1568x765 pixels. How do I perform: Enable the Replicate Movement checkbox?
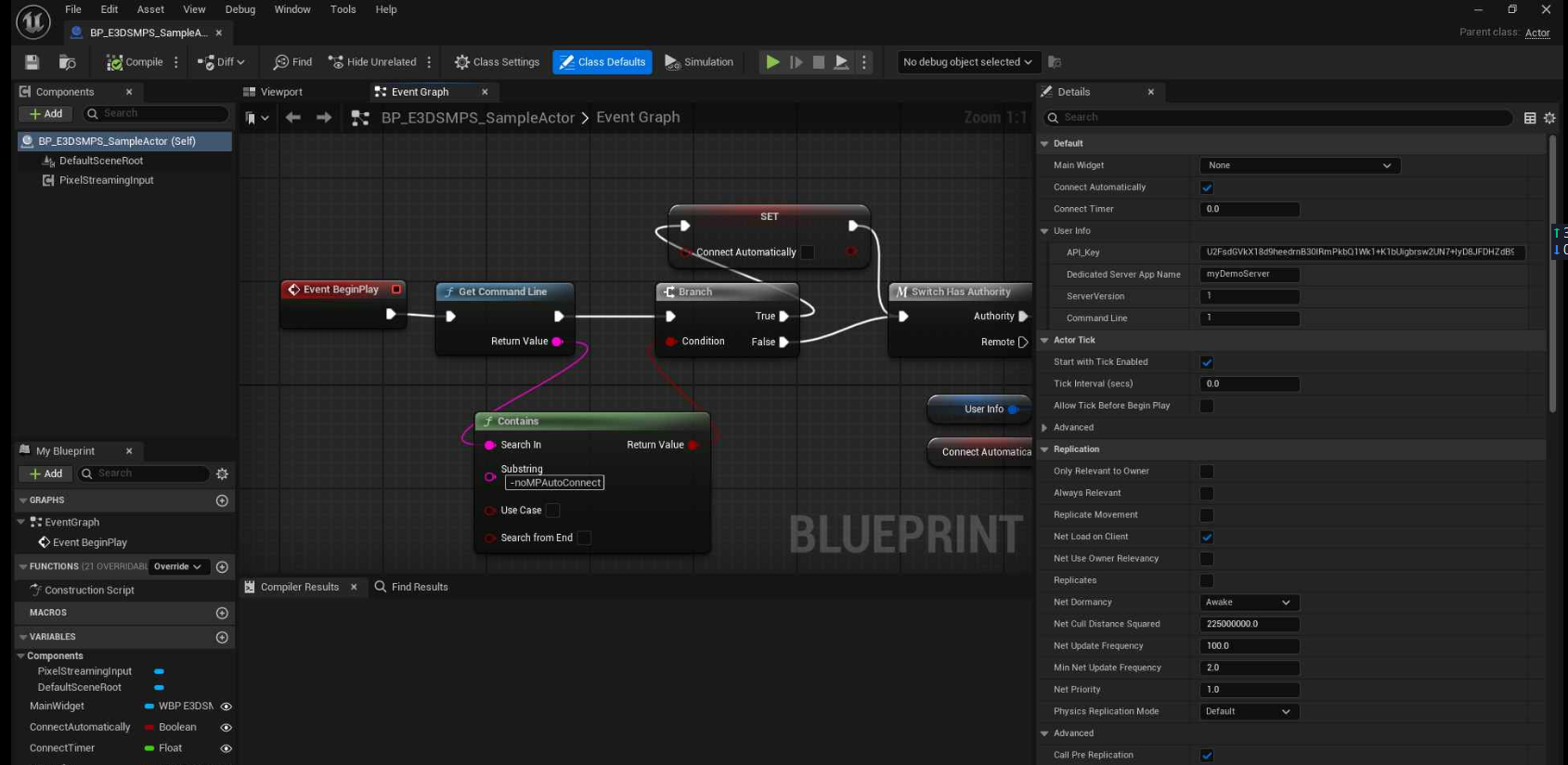1207,515
